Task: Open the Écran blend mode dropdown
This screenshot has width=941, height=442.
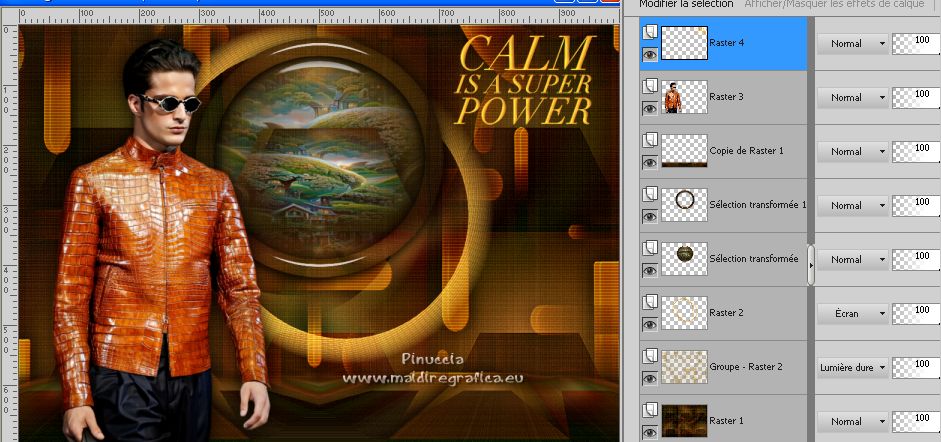Action: 853,313
